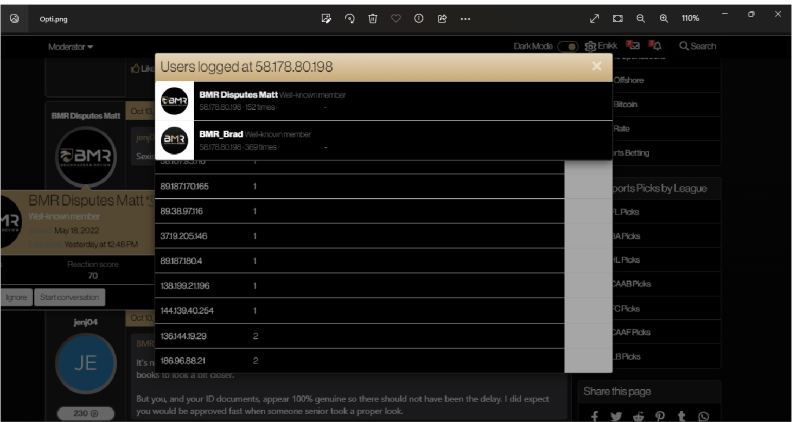
Task: Mark Opti.png as favorite with heart icon
Action: click(396, 19)
